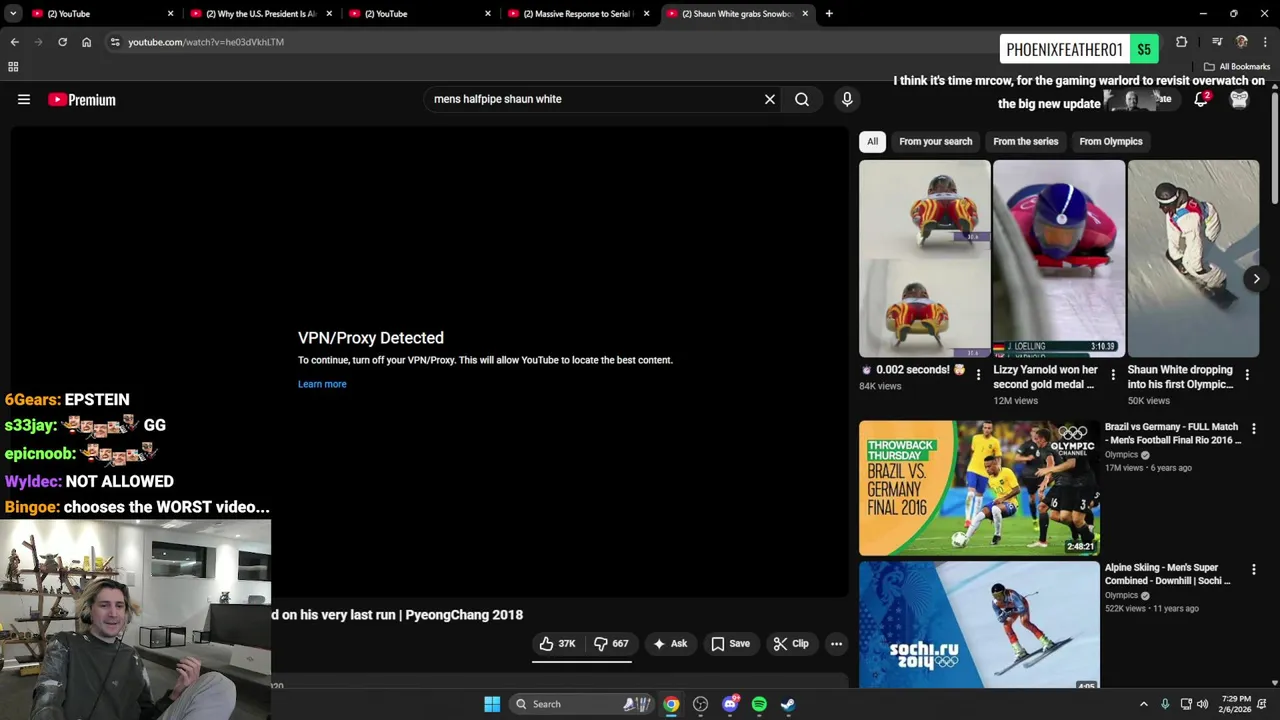Image resolution: width=1280 pixels, height=720 pixels.
Task: Select the From Olympics chip
Action: click(1110, 141)
